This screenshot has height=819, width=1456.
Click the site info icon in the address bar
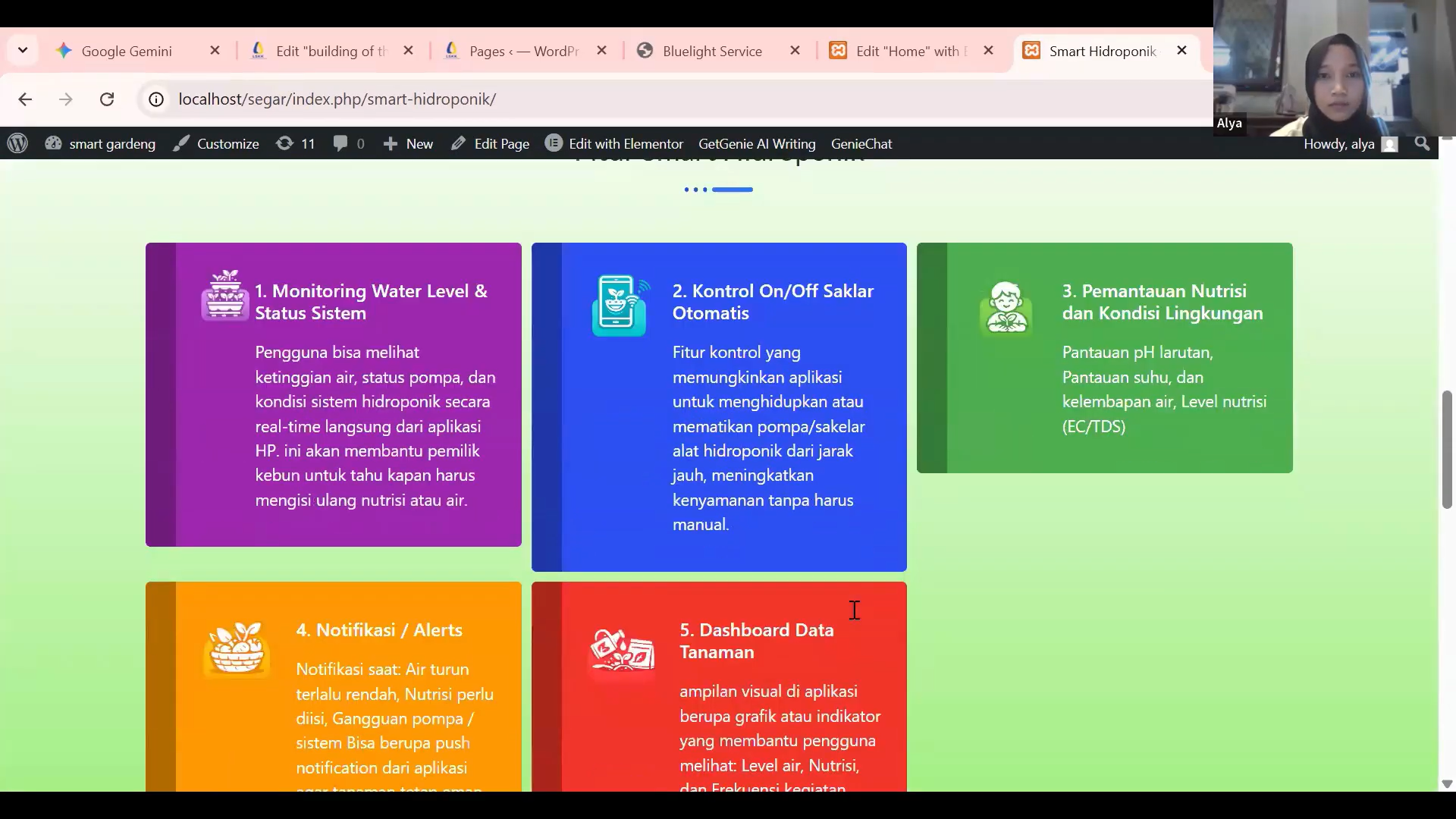(156, 99)
